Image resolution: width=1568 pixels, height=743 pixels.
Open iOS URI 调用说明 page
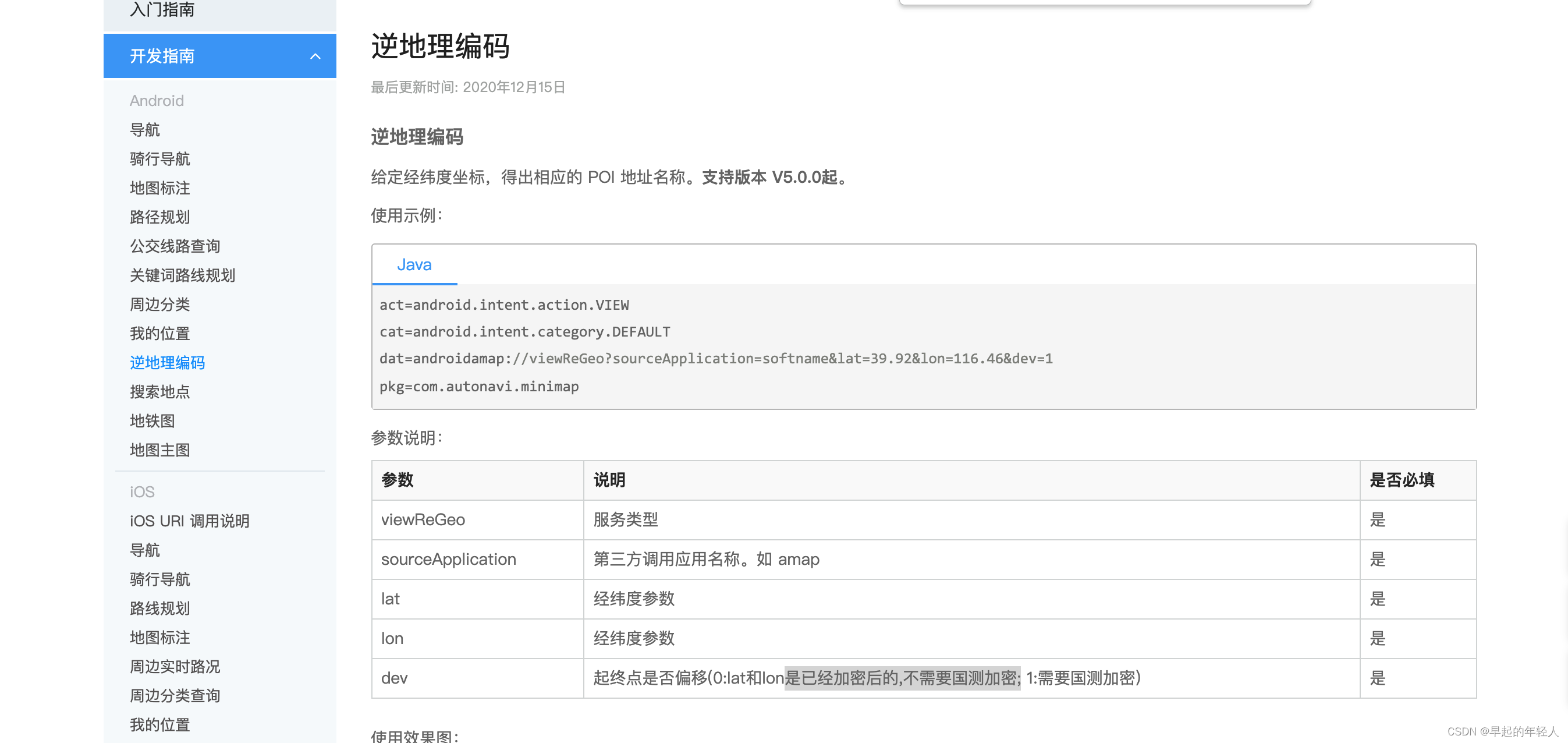click(189, 521)
